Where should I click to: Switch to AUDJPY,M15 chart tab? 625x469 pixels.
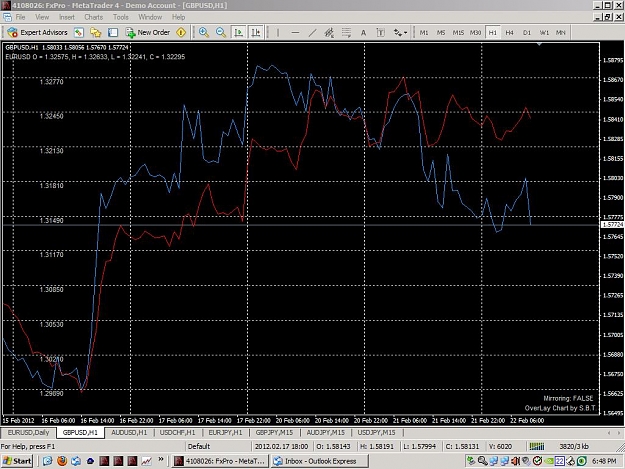pyautogui.click(x=325, y=433)
